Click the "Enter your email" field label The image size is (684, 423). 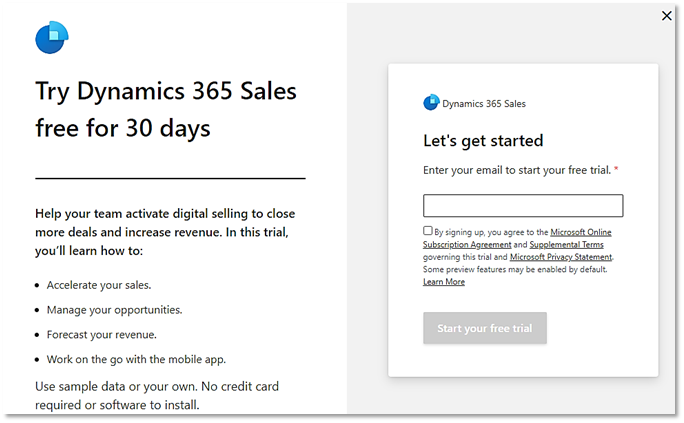pyautogui.click(x=517, y=170)
